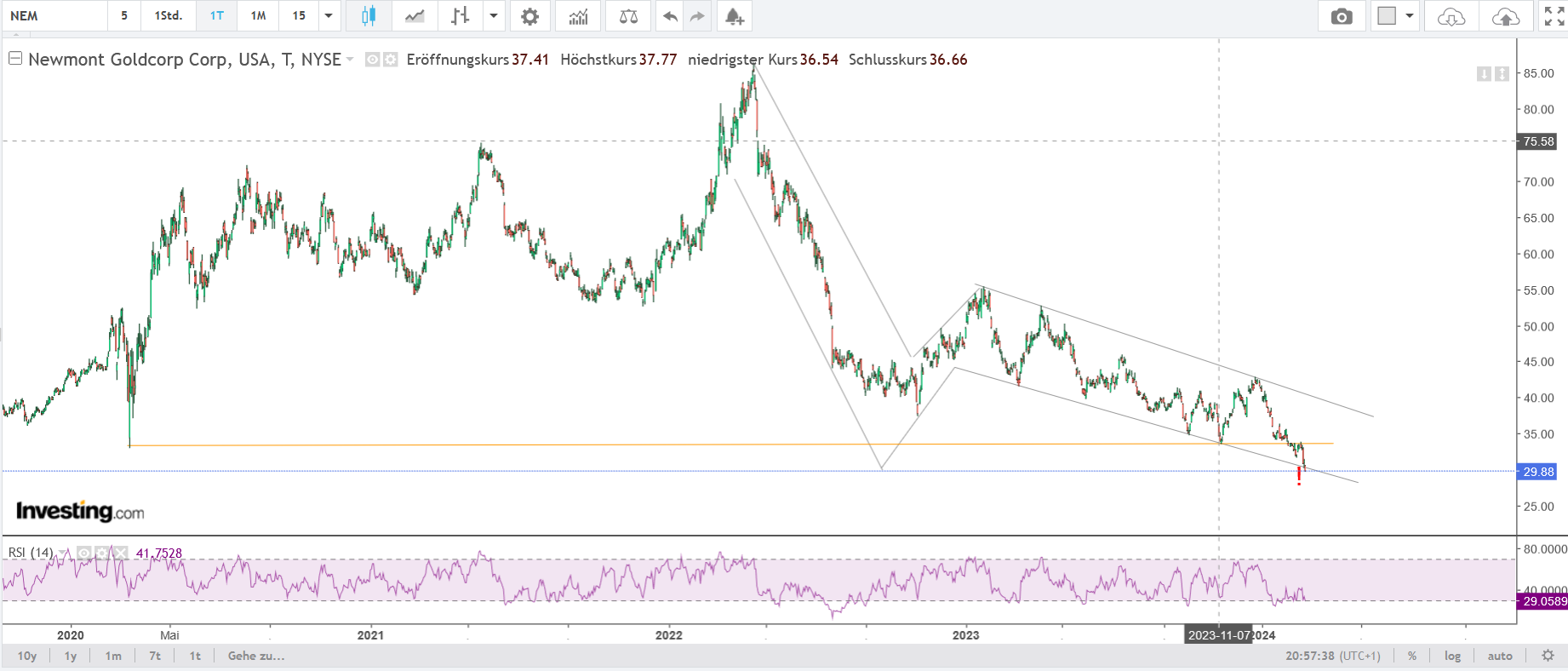Viewport: 1568px width, 671px height.
Task: Select the 1M timeframe tab
Action: 258,16
